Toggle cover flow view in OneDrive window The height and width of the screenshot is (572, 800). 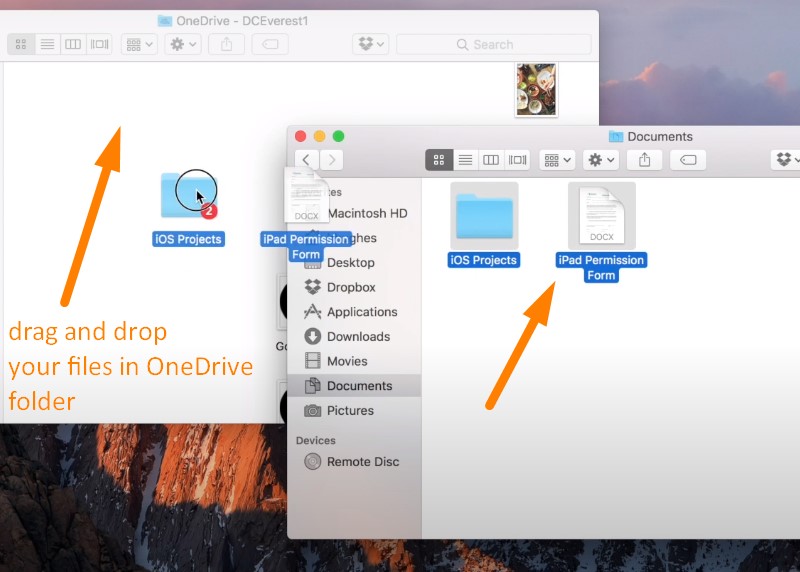coord(99,44)
